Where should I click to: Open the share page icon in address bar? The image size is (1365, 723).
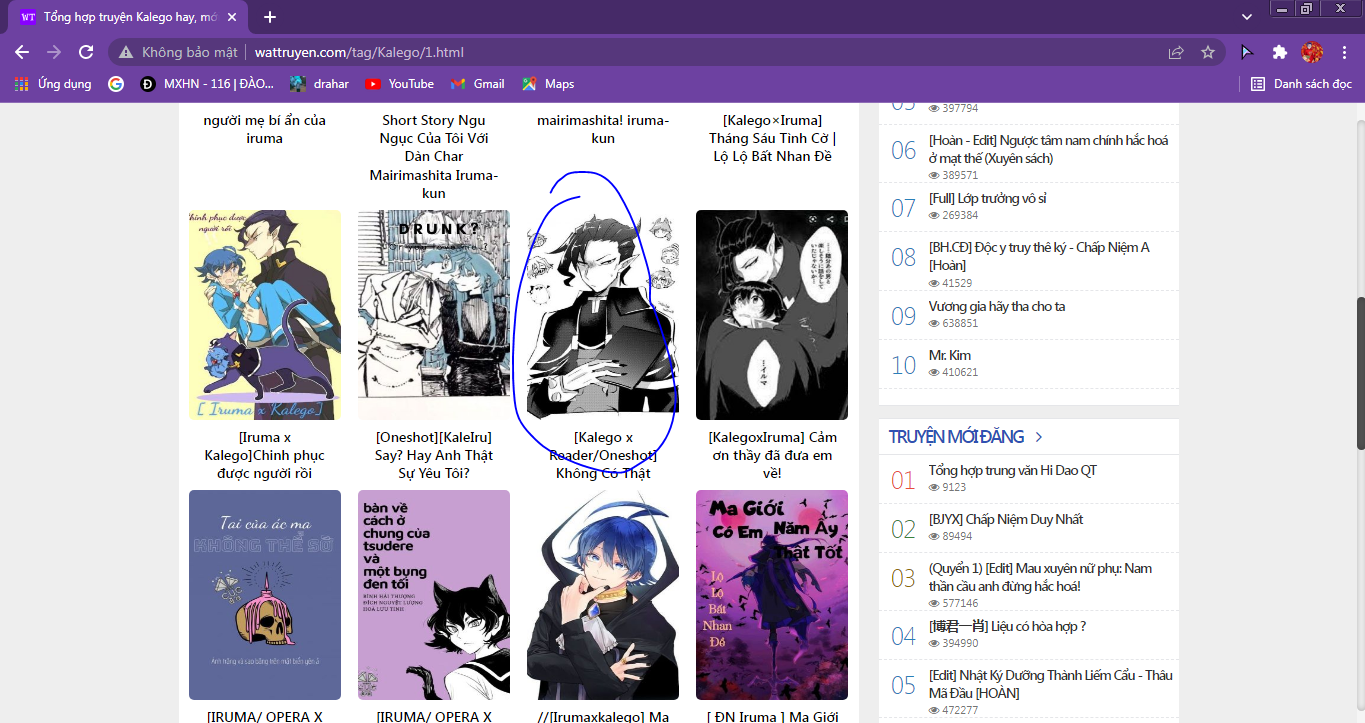[1176, 52]
